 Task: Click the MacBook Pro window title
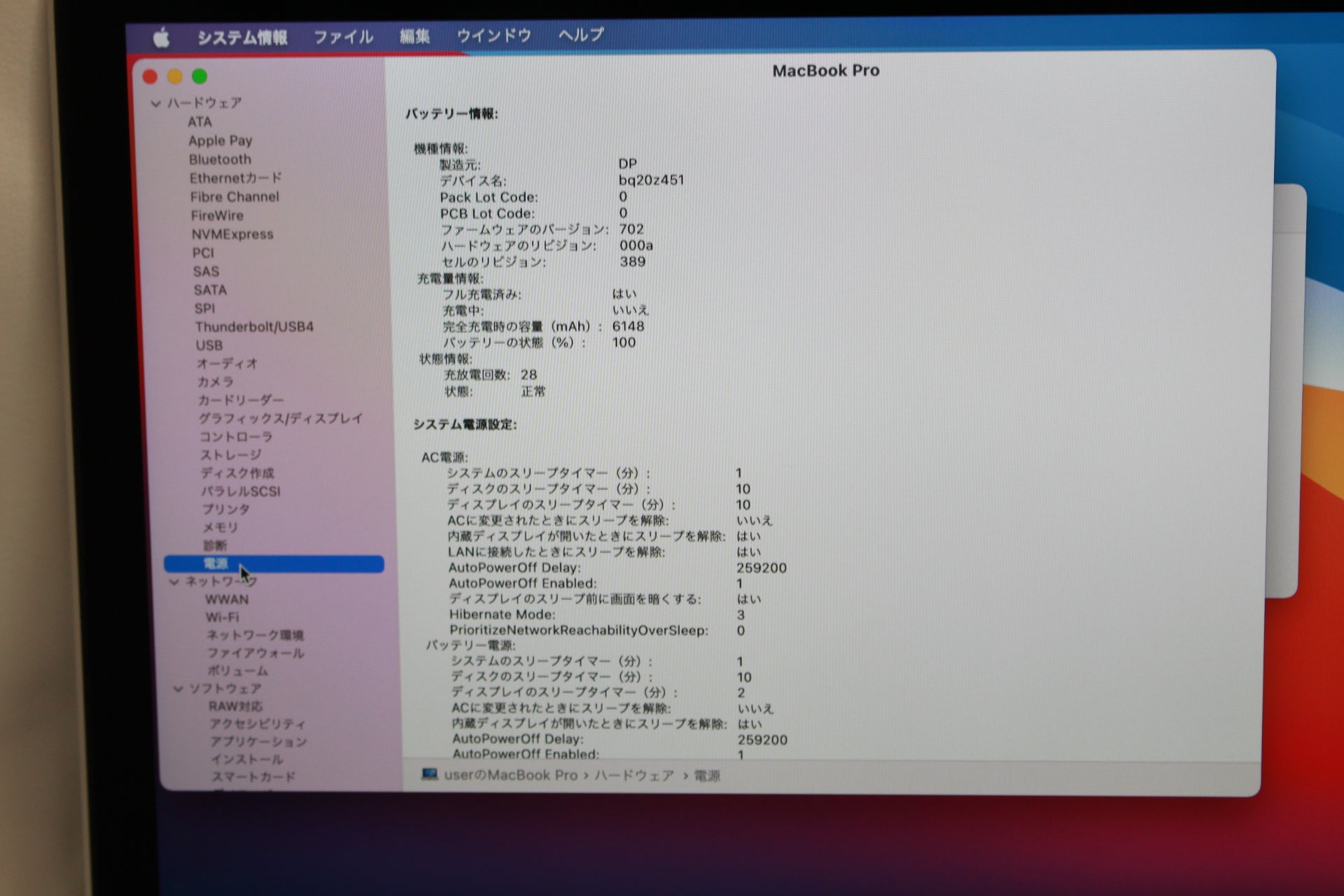(826, 71)
